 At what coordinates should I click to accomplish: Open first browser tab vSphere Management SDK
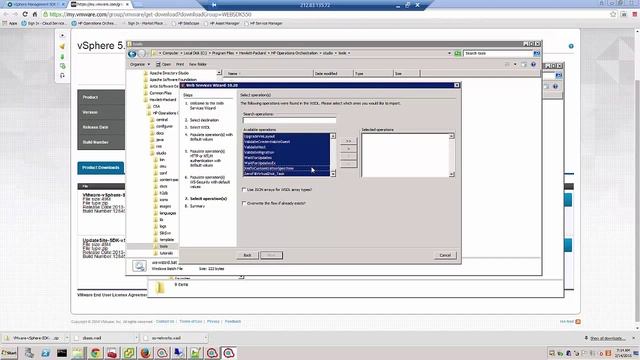click(x=34, y=4)
